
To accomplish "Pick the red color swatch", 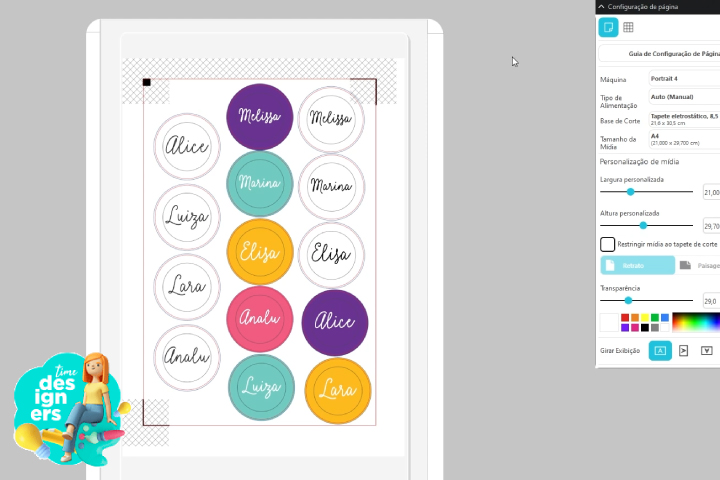I will 624,318.
